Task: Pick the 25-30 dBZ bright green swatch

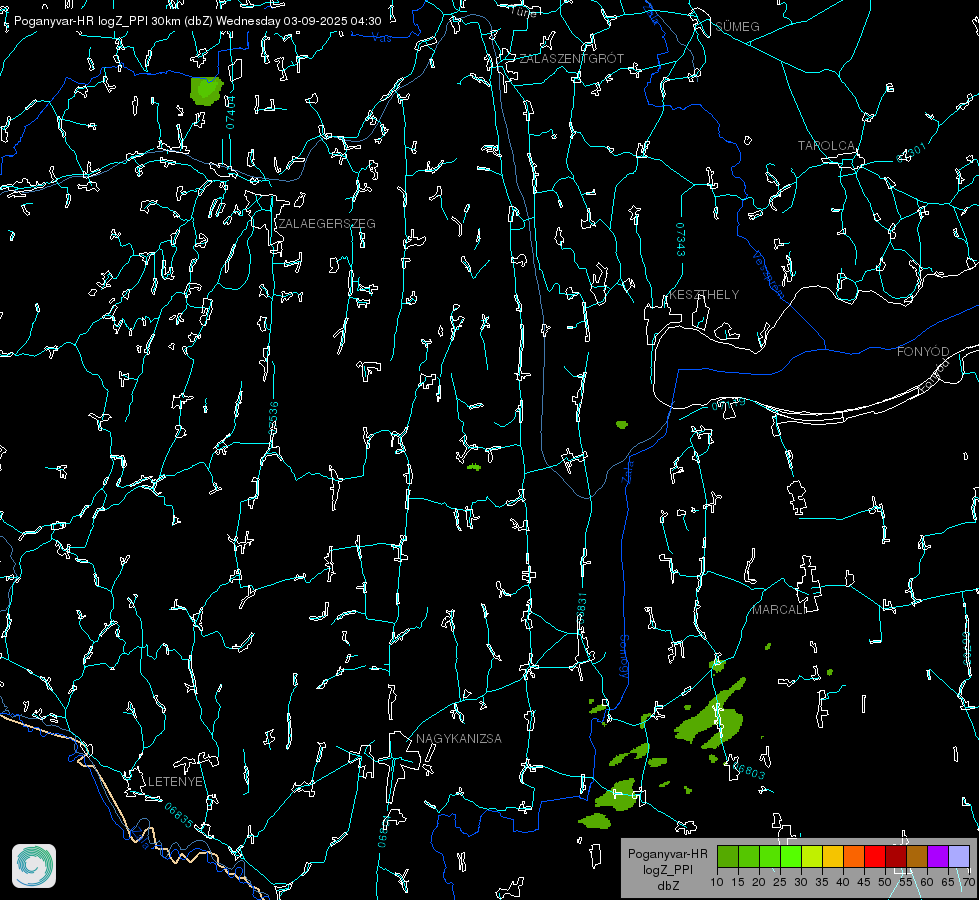Action: [791, 856]
